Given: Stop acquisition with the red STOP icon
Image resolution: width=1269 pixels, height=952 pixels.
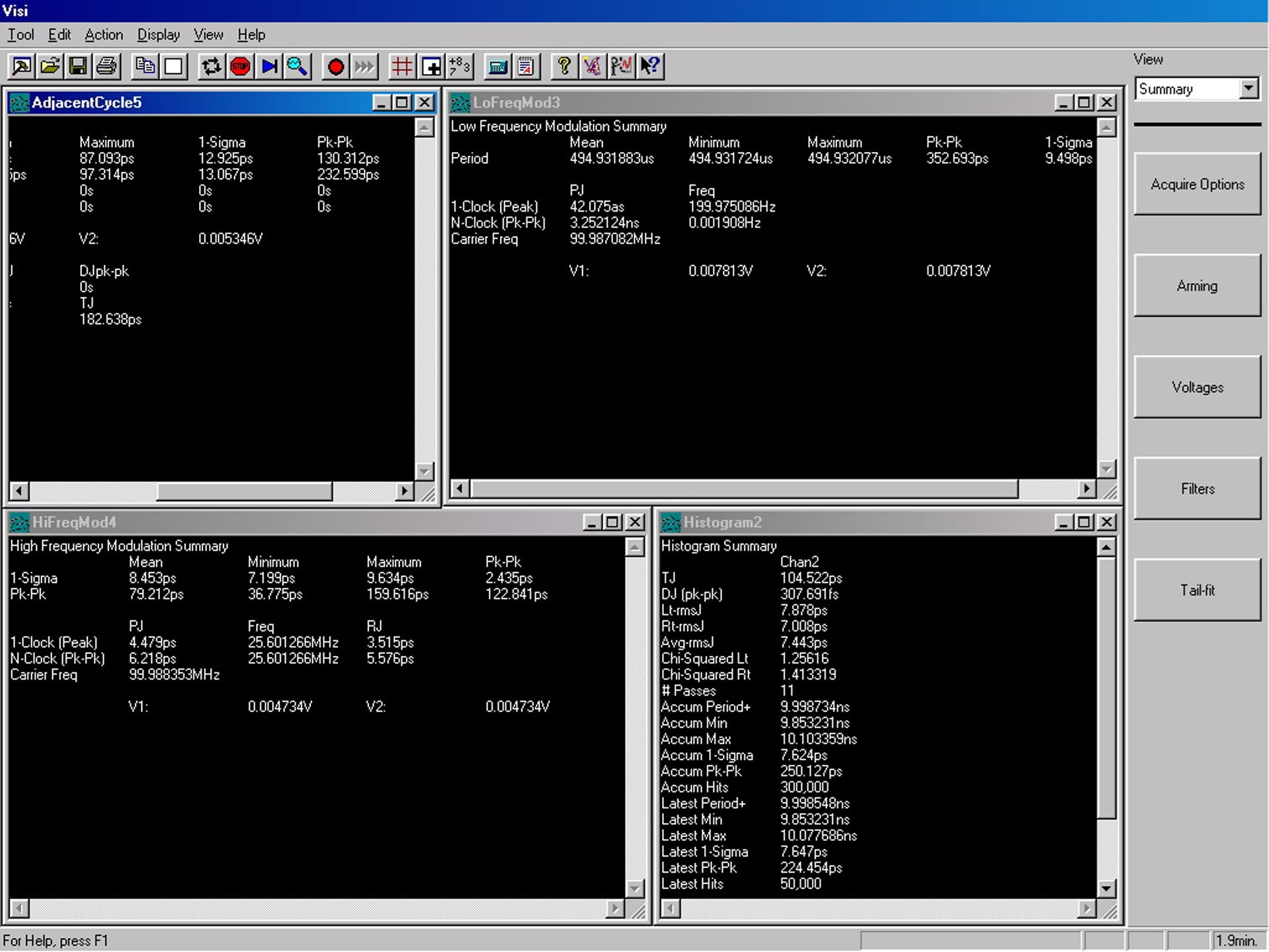Looking at the screenshot, I should 241,66.
